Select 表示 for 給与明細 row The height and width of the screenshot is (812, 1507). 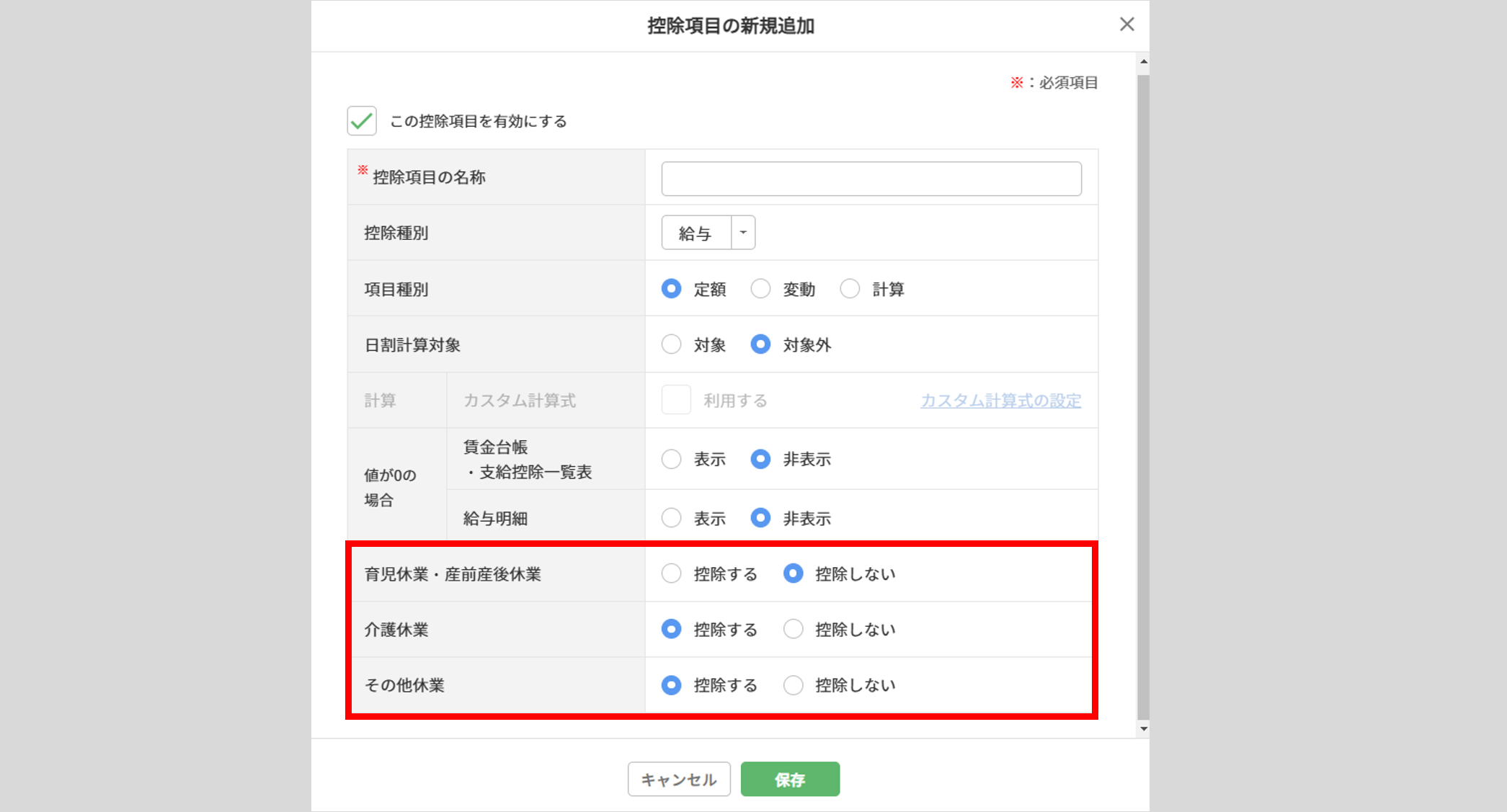671,518
